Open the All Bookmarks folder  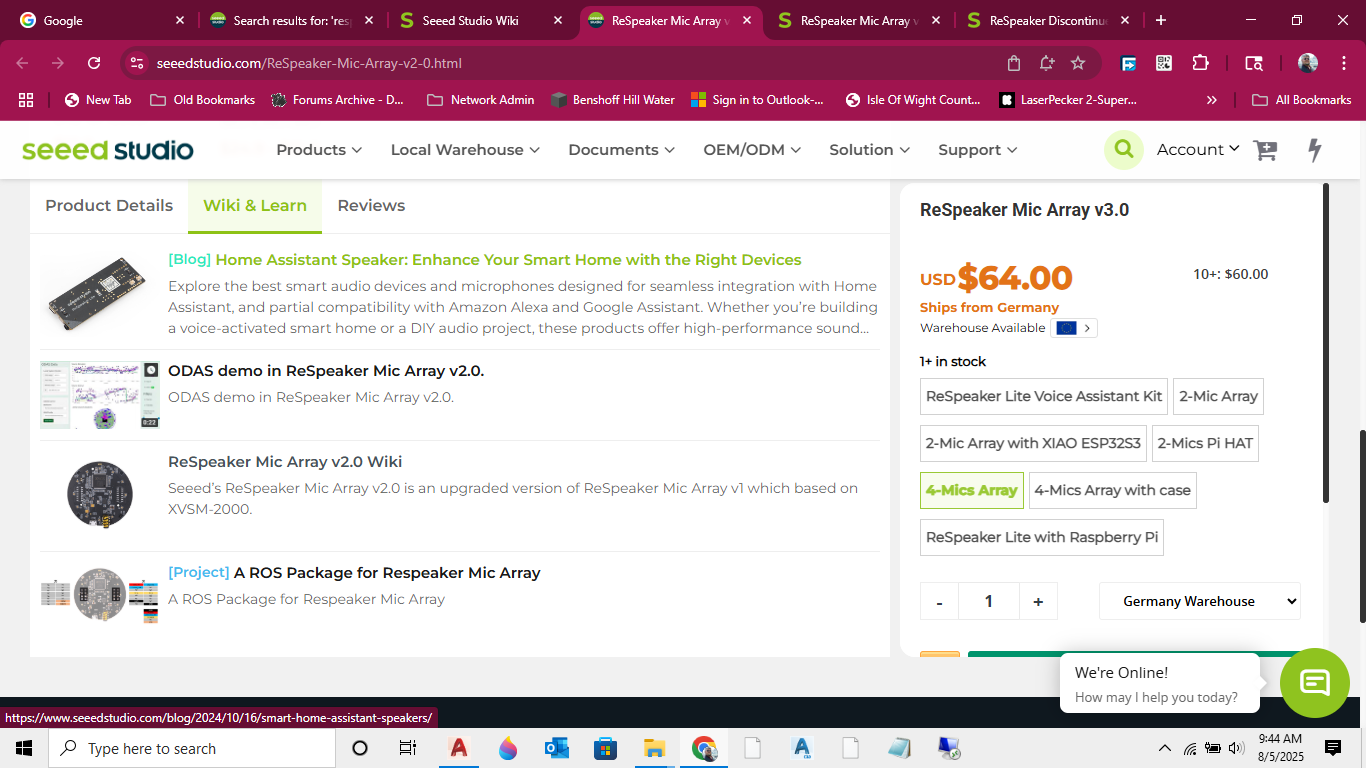tap(1302, 100)
